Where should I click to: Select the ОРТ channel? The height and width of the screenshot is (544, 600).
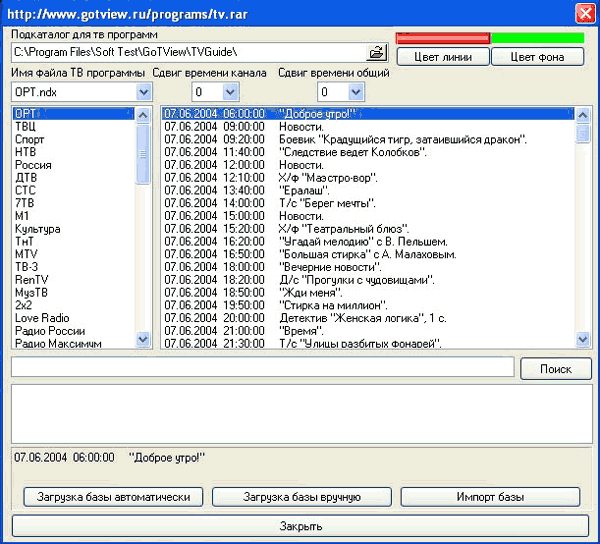tap(73, 114)
